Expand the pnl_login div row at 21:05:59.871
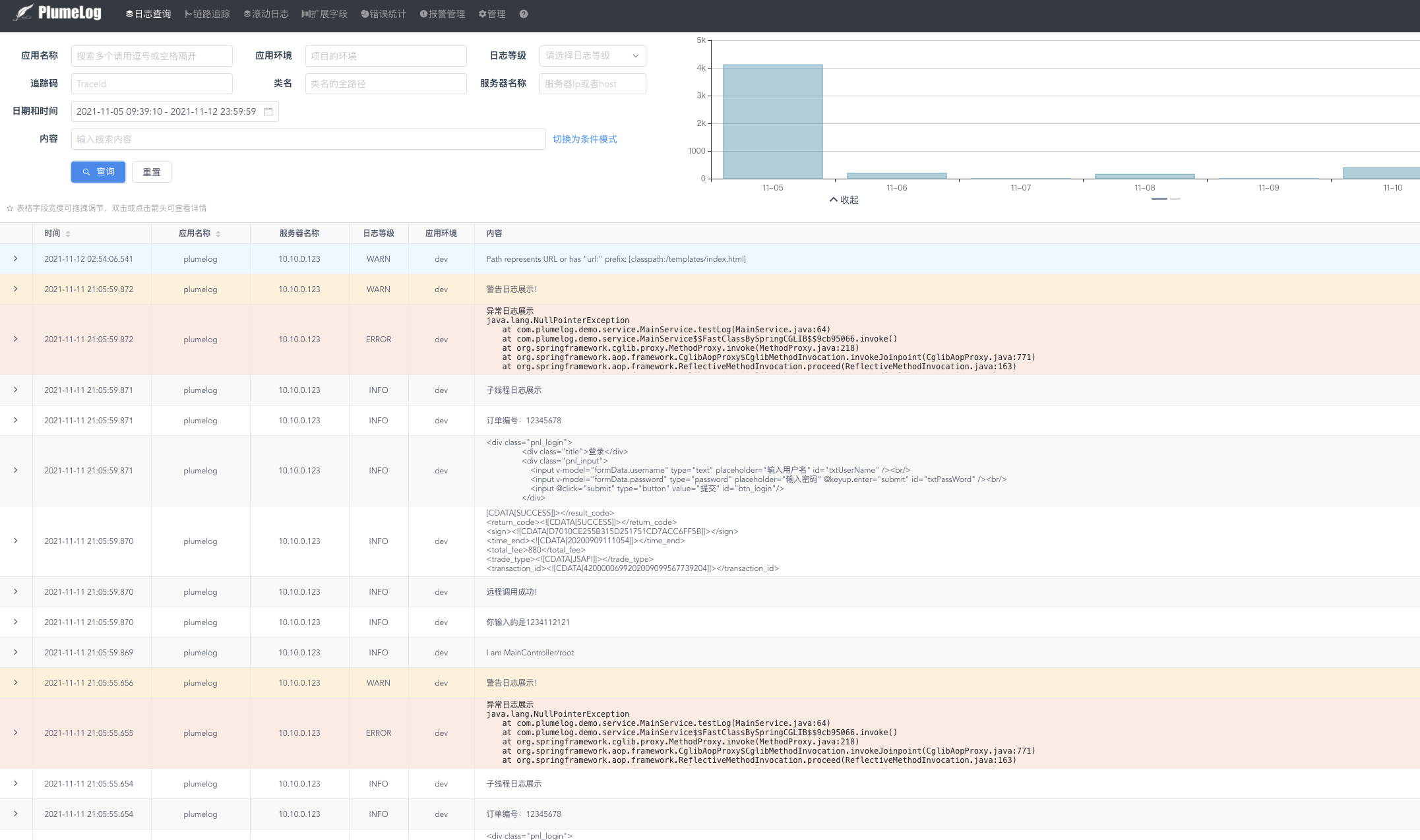This screenshot has height=840, width=1420. (x=16, y=470)
